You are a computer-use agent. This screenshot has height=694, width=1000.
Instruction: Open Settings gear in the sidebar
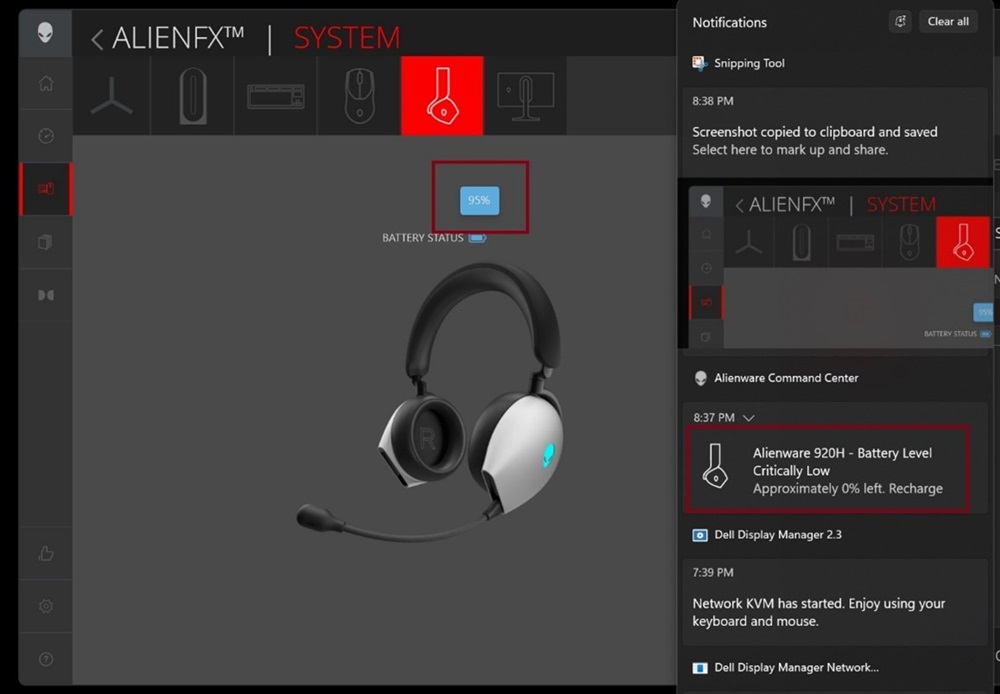click(x=45, y=606)
